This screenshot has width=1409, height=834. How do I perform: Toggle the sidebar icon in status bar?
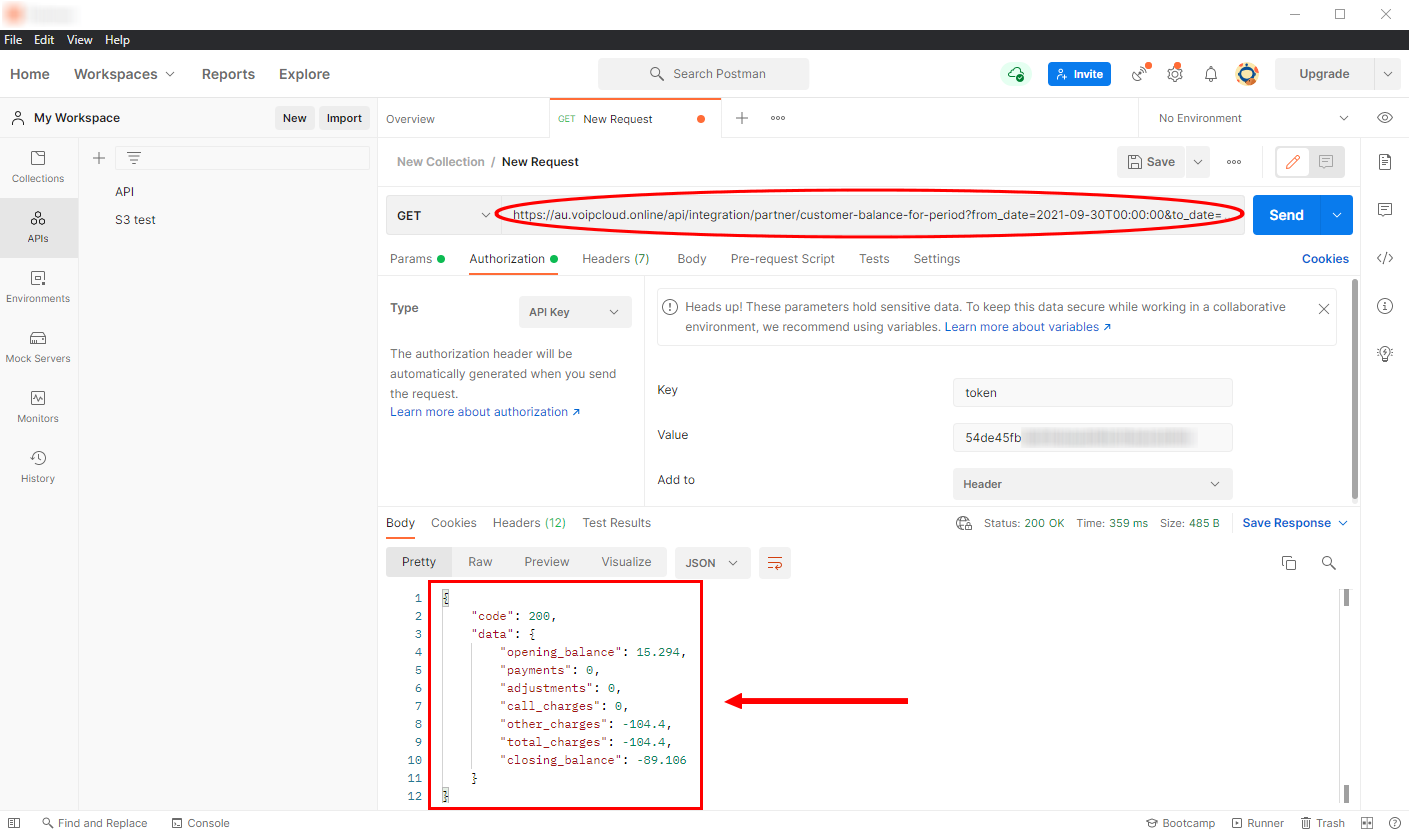(x=14, y=823)
